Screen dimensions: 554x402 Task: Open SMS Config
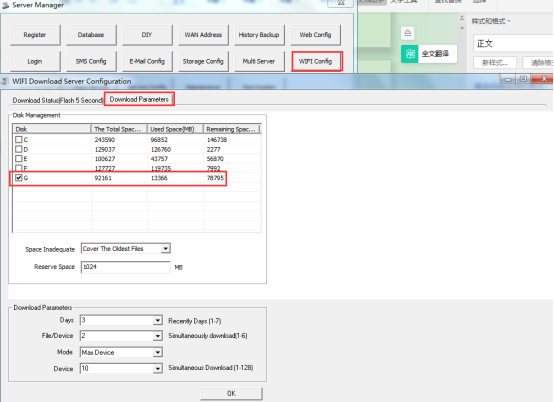pyautogui.click(x=91, y=61)
